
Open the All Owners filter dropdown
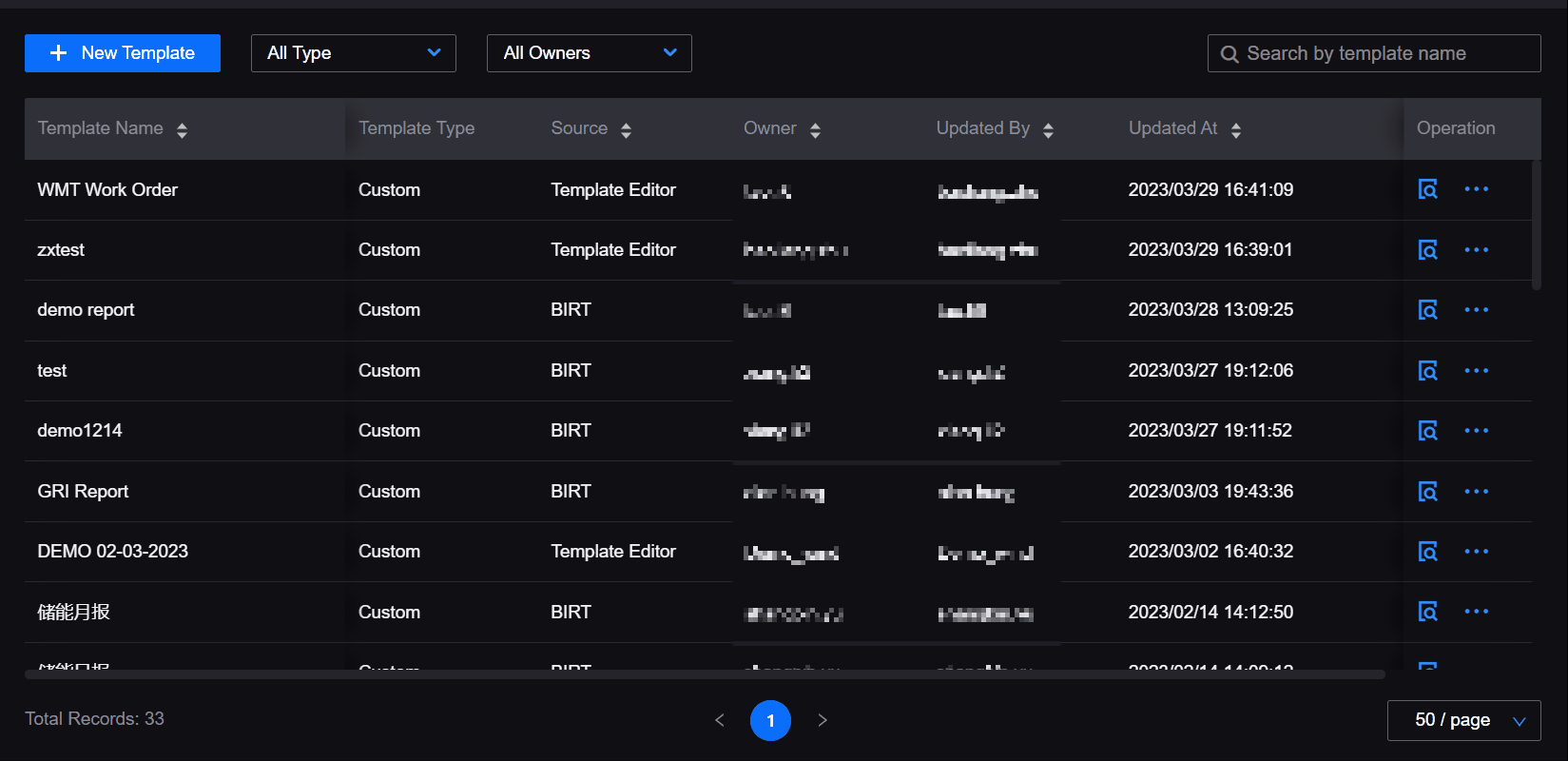coord(589,53)
